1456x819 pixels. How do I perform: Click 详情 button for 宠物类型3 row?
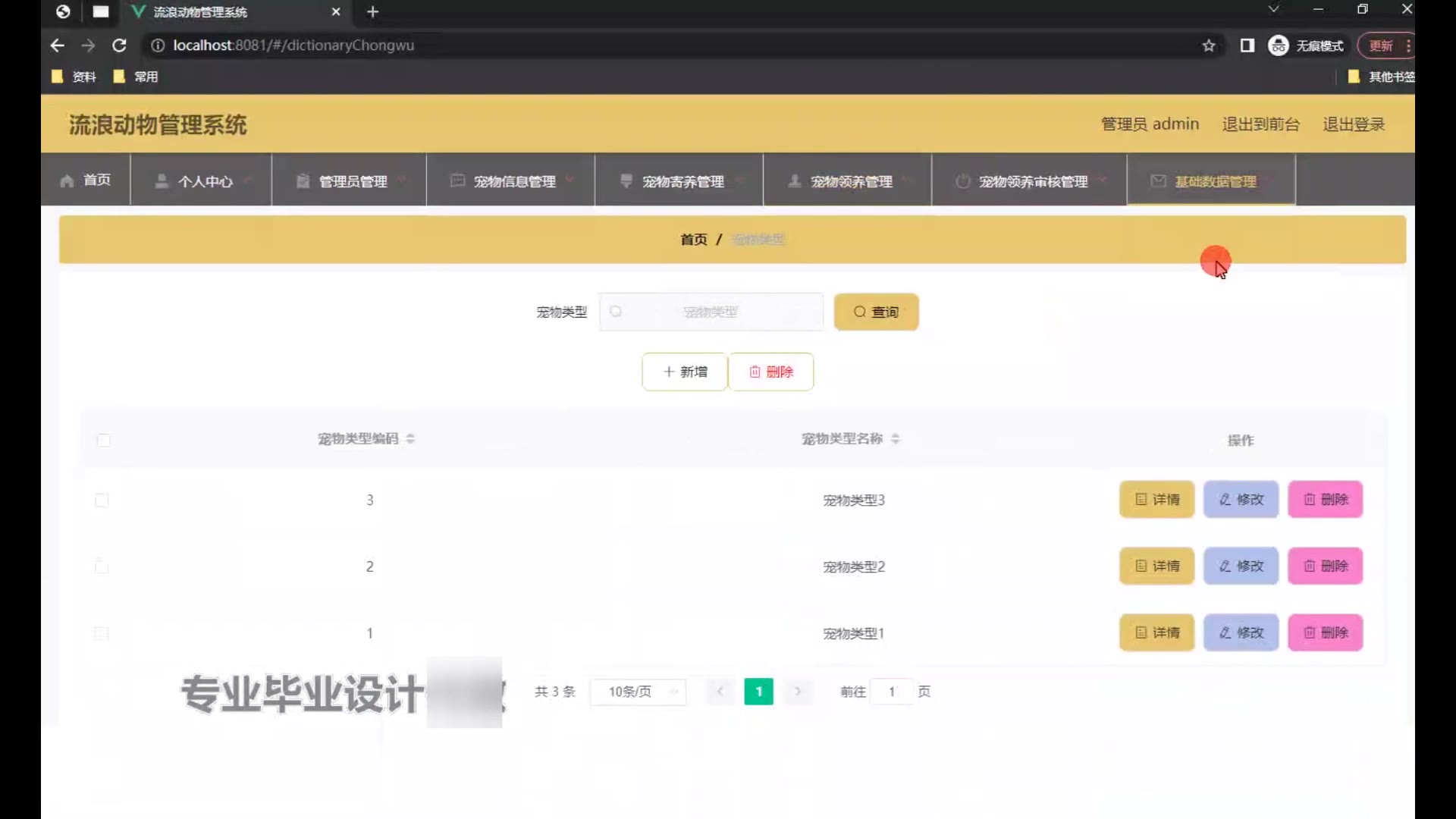coord(1156,500)
